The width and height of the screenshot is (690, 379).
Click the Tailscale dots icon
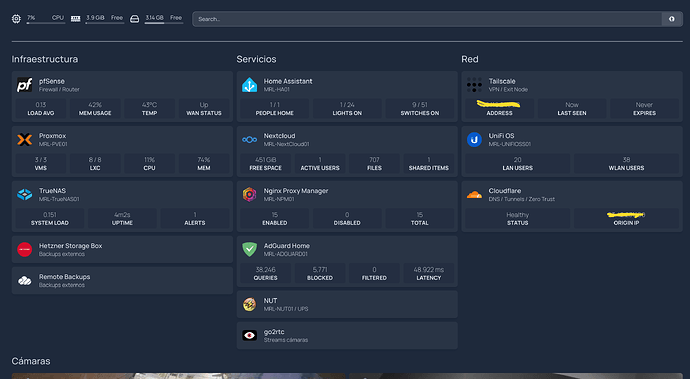(x=474, y=85)
